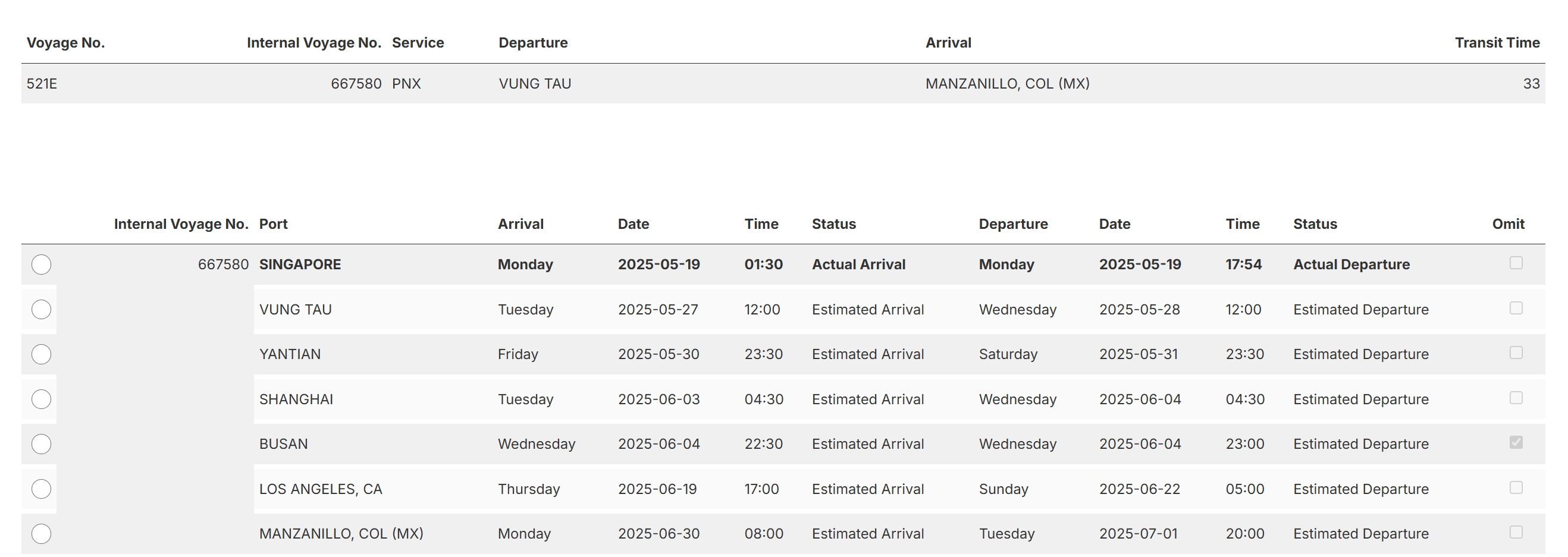Viewport: 1568px width, 557px height.
Task: Check the Omit box for YANTIAN
Action: click(1516, 353)
